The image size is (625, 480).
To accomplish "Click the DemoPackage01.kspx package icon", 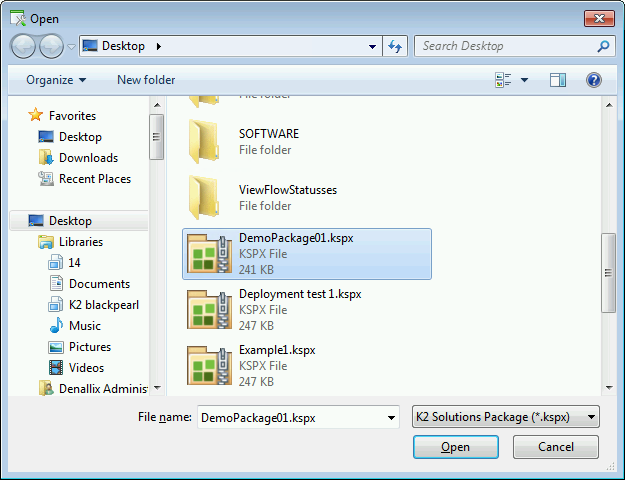I will pos(209,254).
